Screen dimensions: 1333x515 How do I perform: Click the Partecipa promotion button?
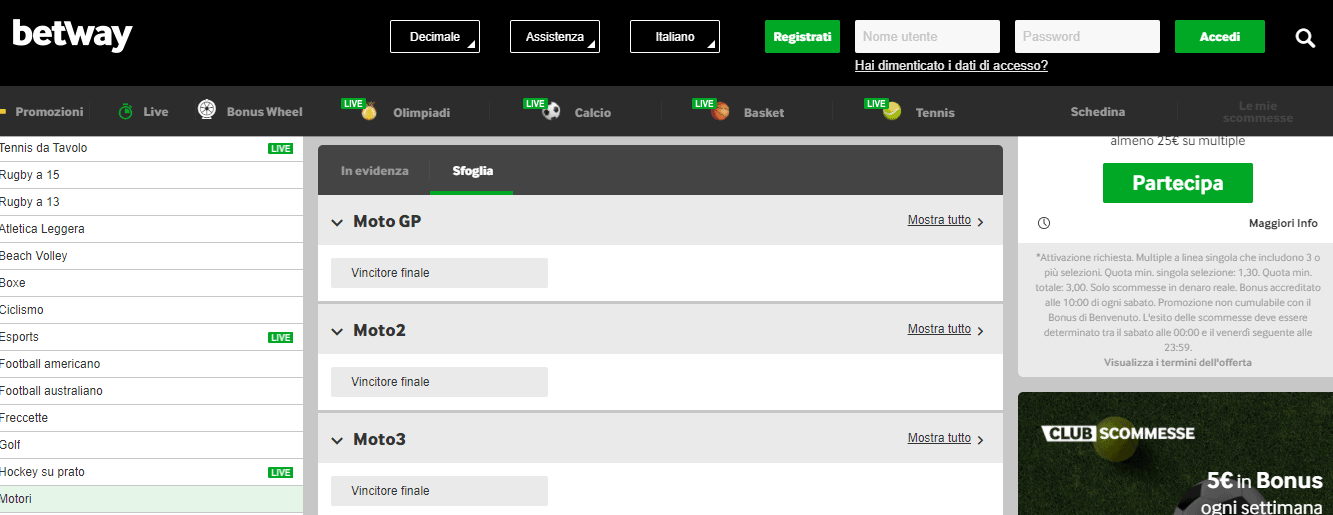click(x=1178, y=184)
